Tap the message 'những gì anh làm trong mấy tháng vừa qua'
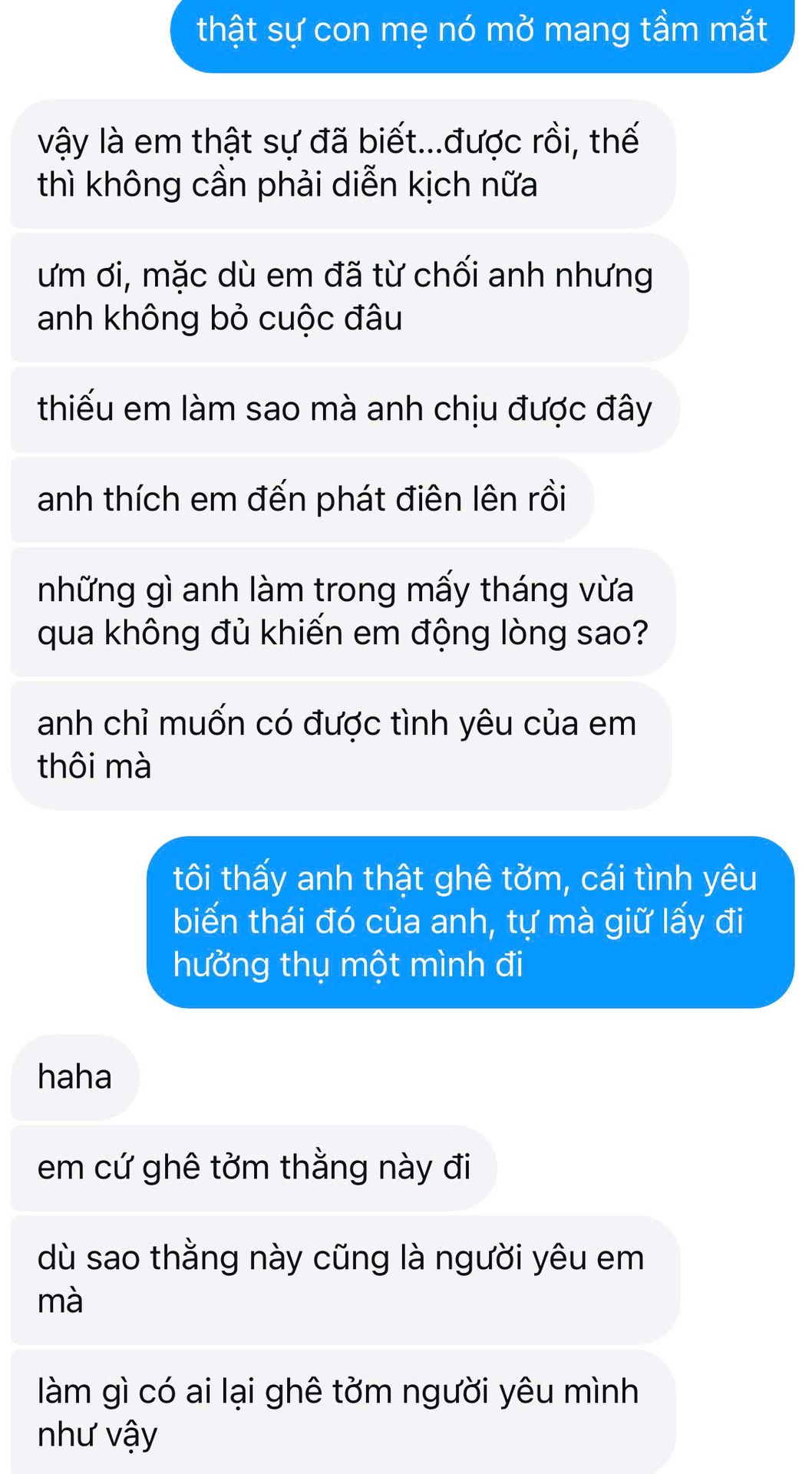The image size is (812, 1474). click(343, 612)
